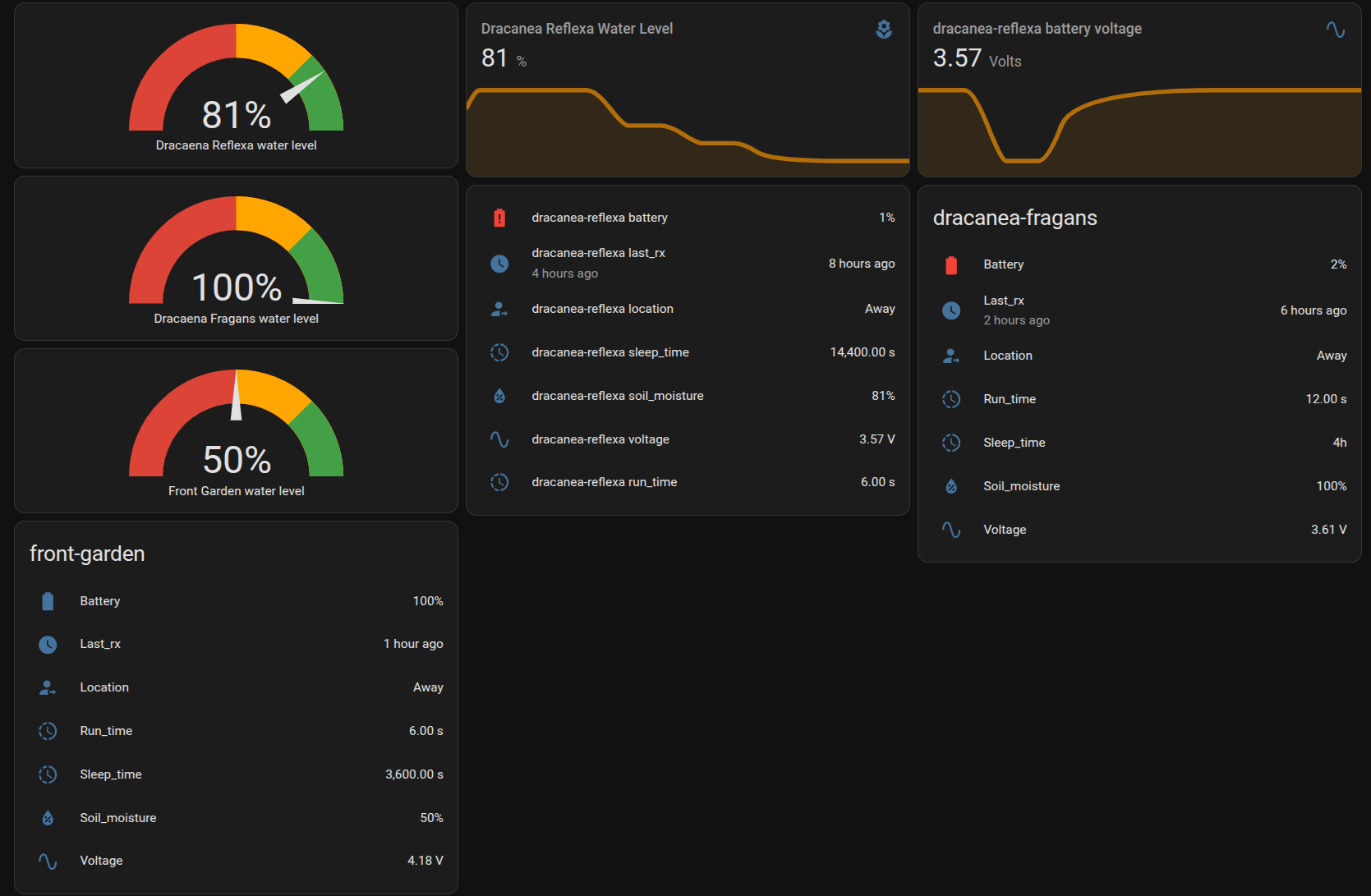Open front-garden Last_rx 1 hour ago row
This screenshot has height=896, width=1371.
(x=237, y=644)
